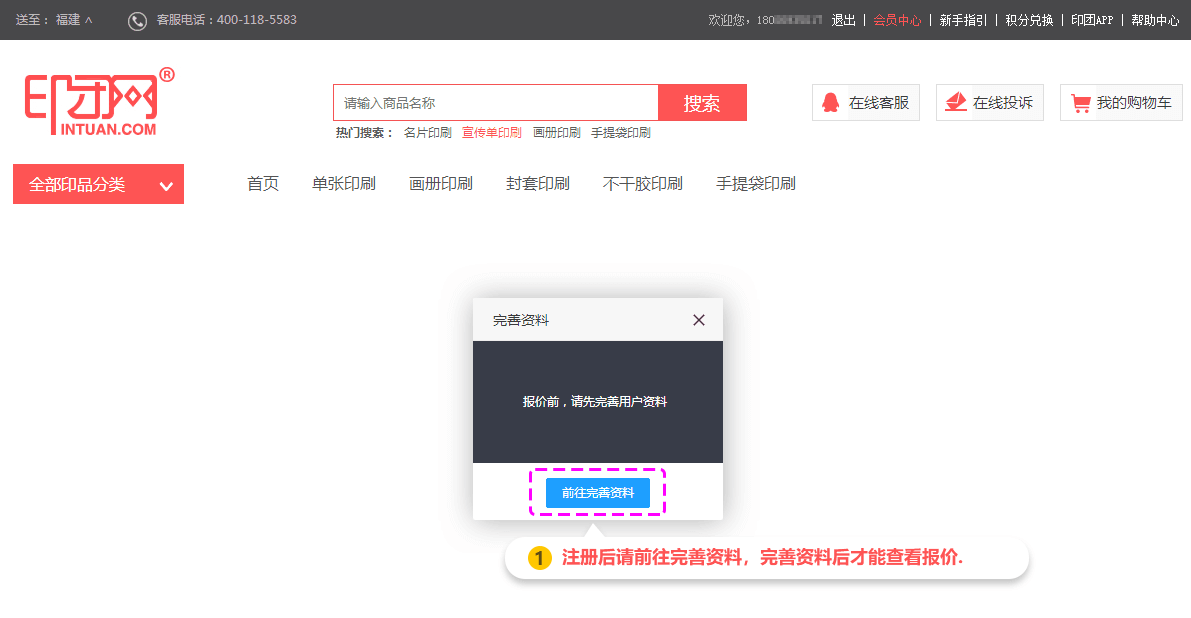Click the online complaint envelope icon
Viewport: 1191px width, 618px height.
coord(956,102)
